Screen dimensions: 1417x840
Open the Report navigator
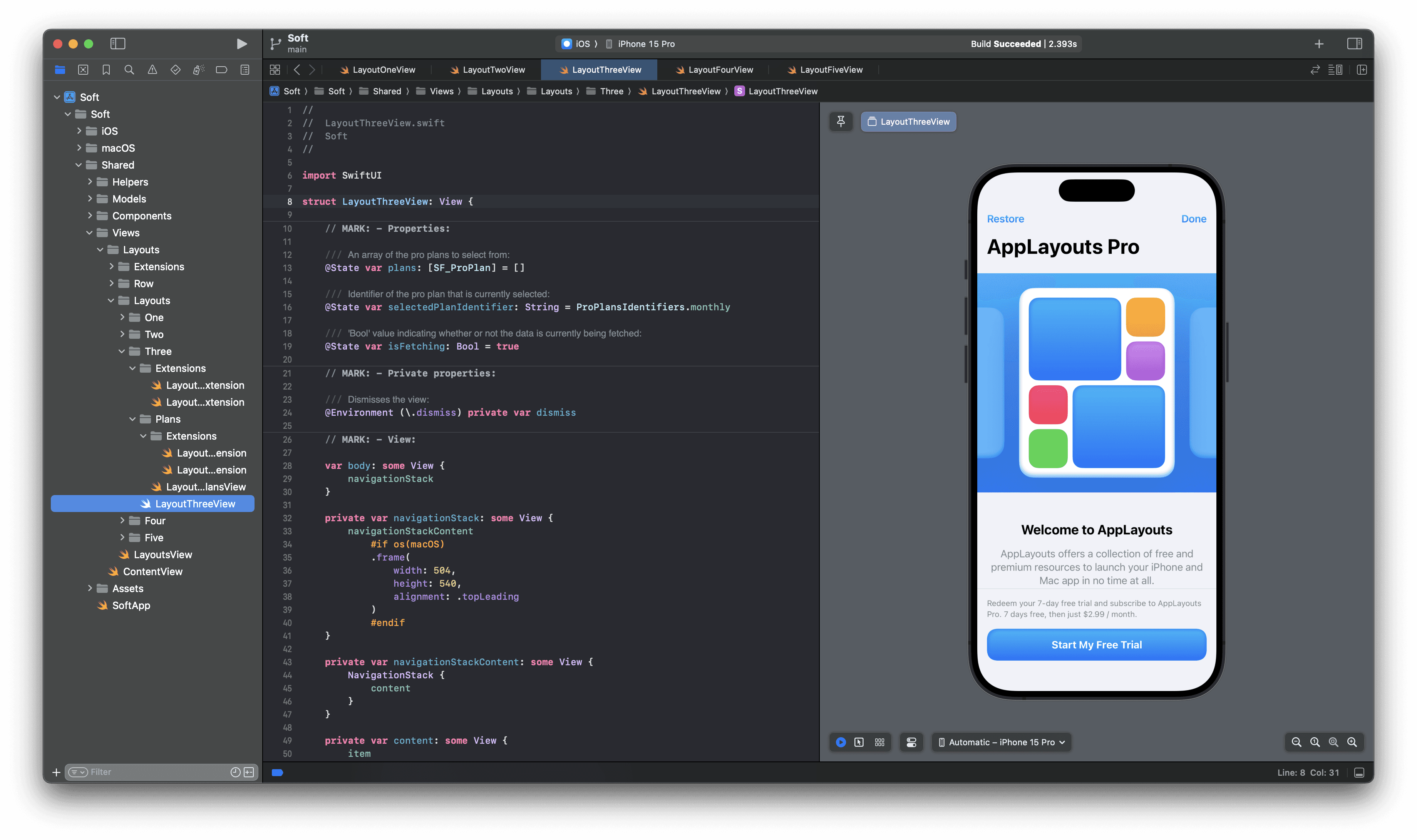(x=244, y=70)
